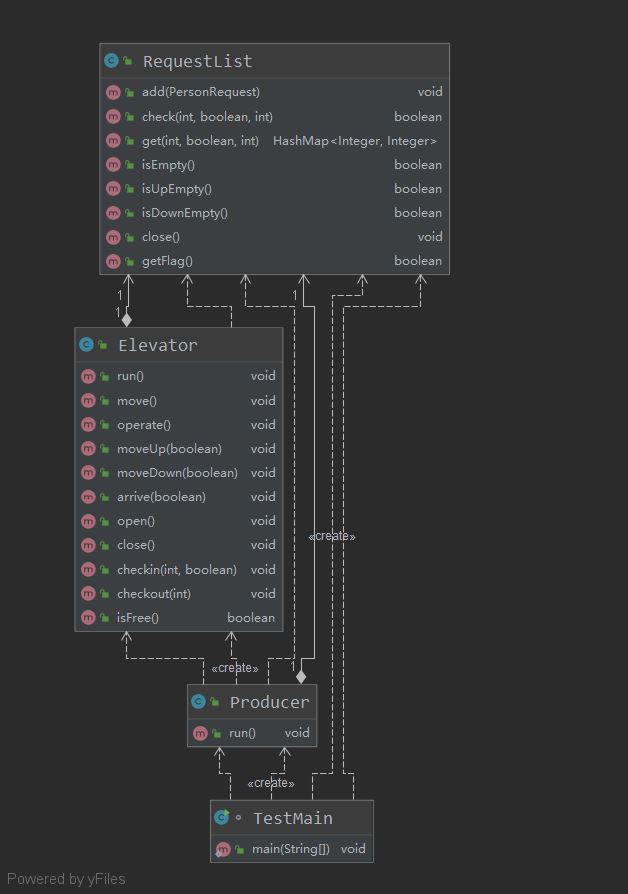Click the Elevator class icon

click(86, 344)
